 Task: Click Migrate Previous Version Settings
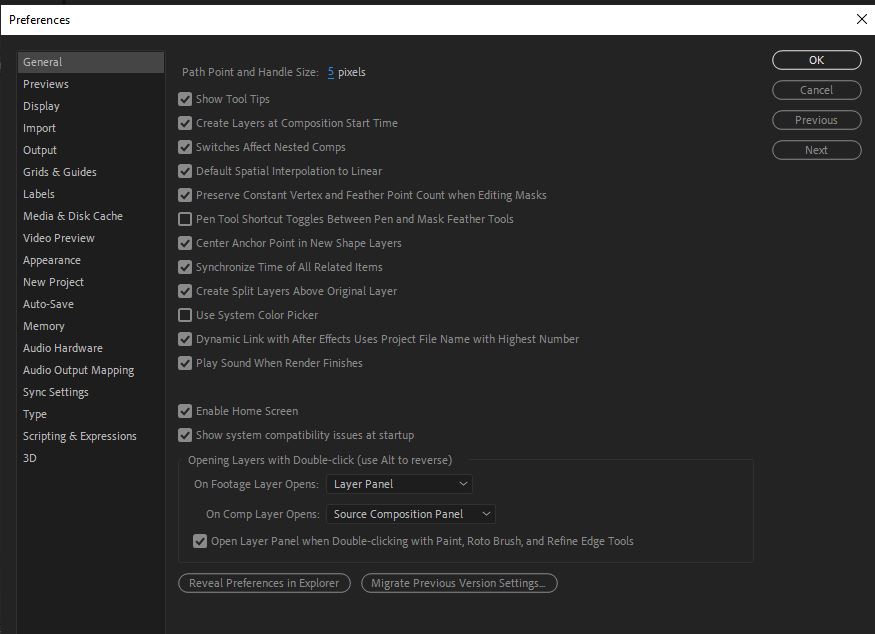point(459,583)
